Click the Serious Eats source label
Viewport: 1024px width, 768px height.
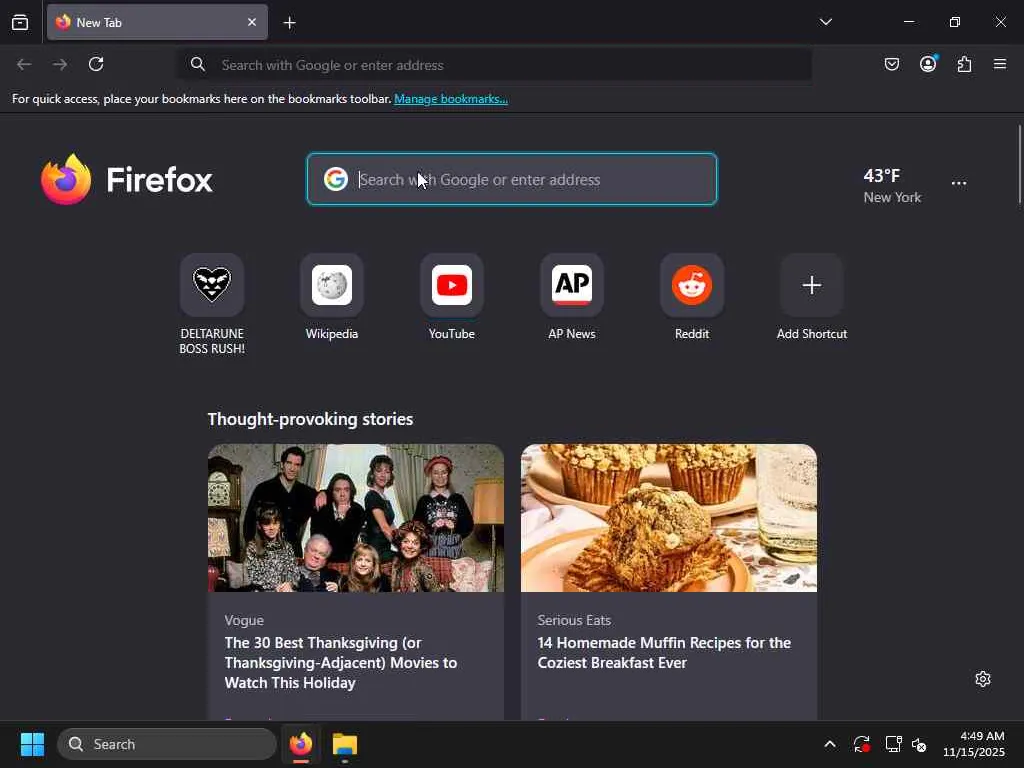(574, 620)
